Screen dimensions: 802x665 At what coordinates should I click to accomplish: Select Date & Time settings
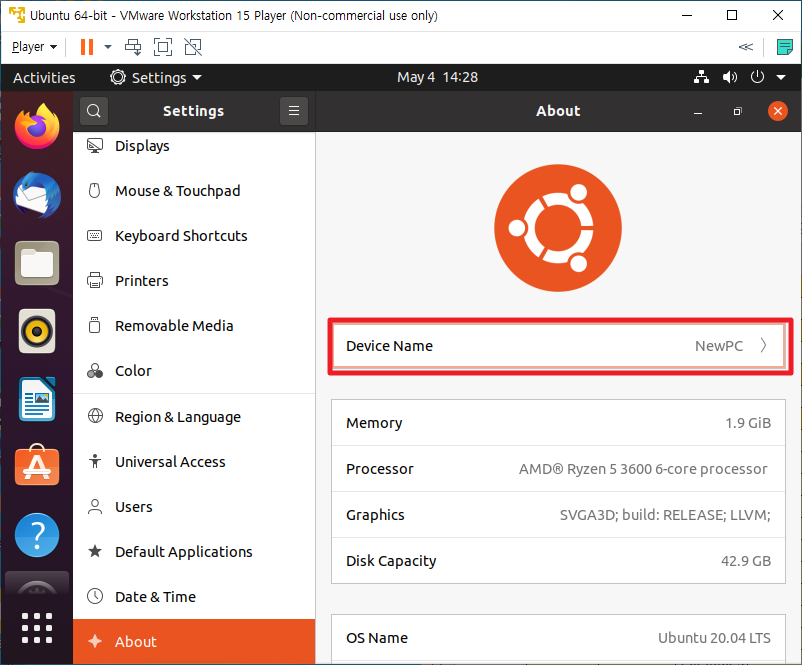(194, 597)
